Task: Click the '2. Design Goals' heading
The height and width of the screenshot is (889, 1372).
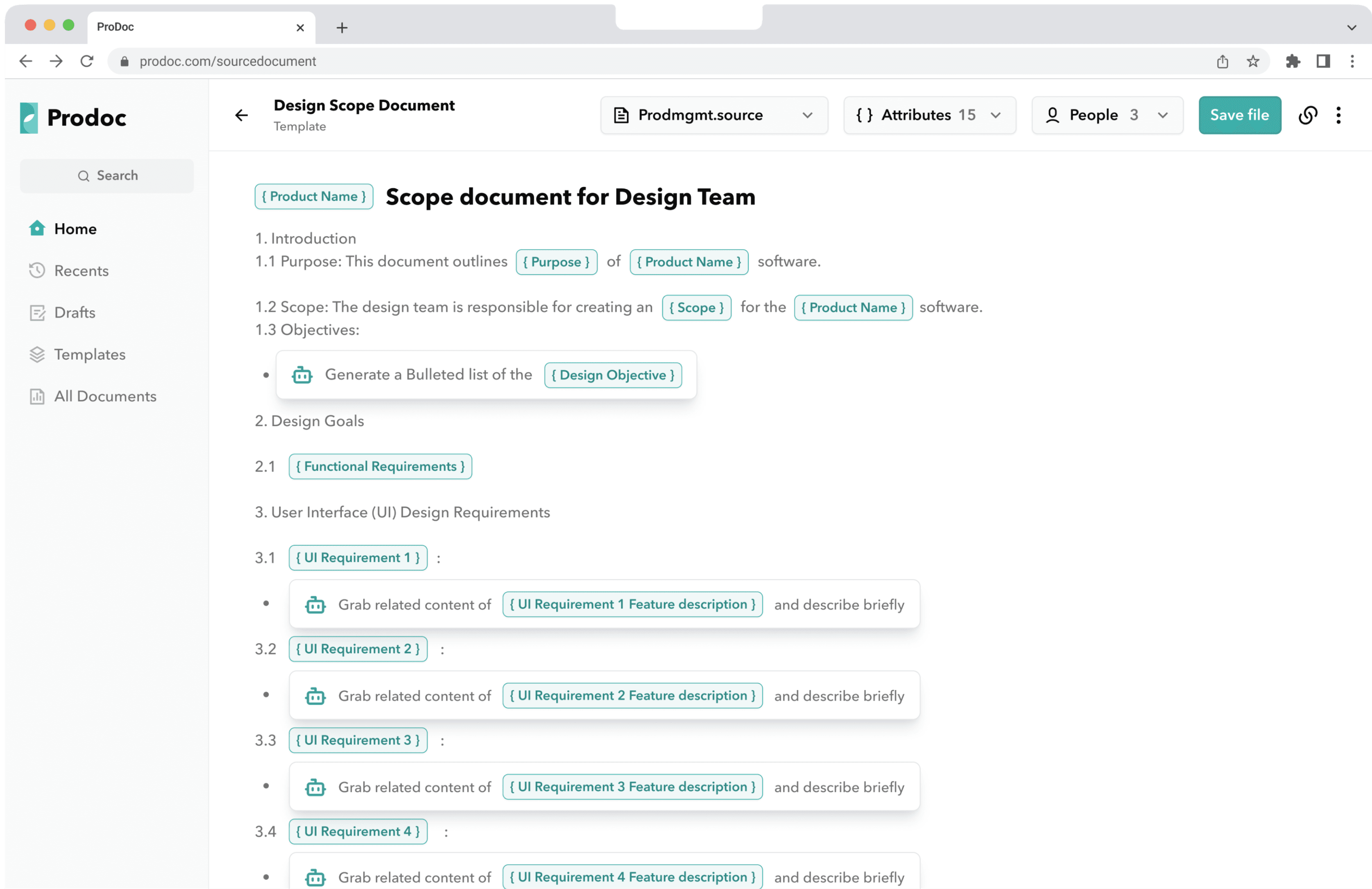Action: click(x=310, y=421)
